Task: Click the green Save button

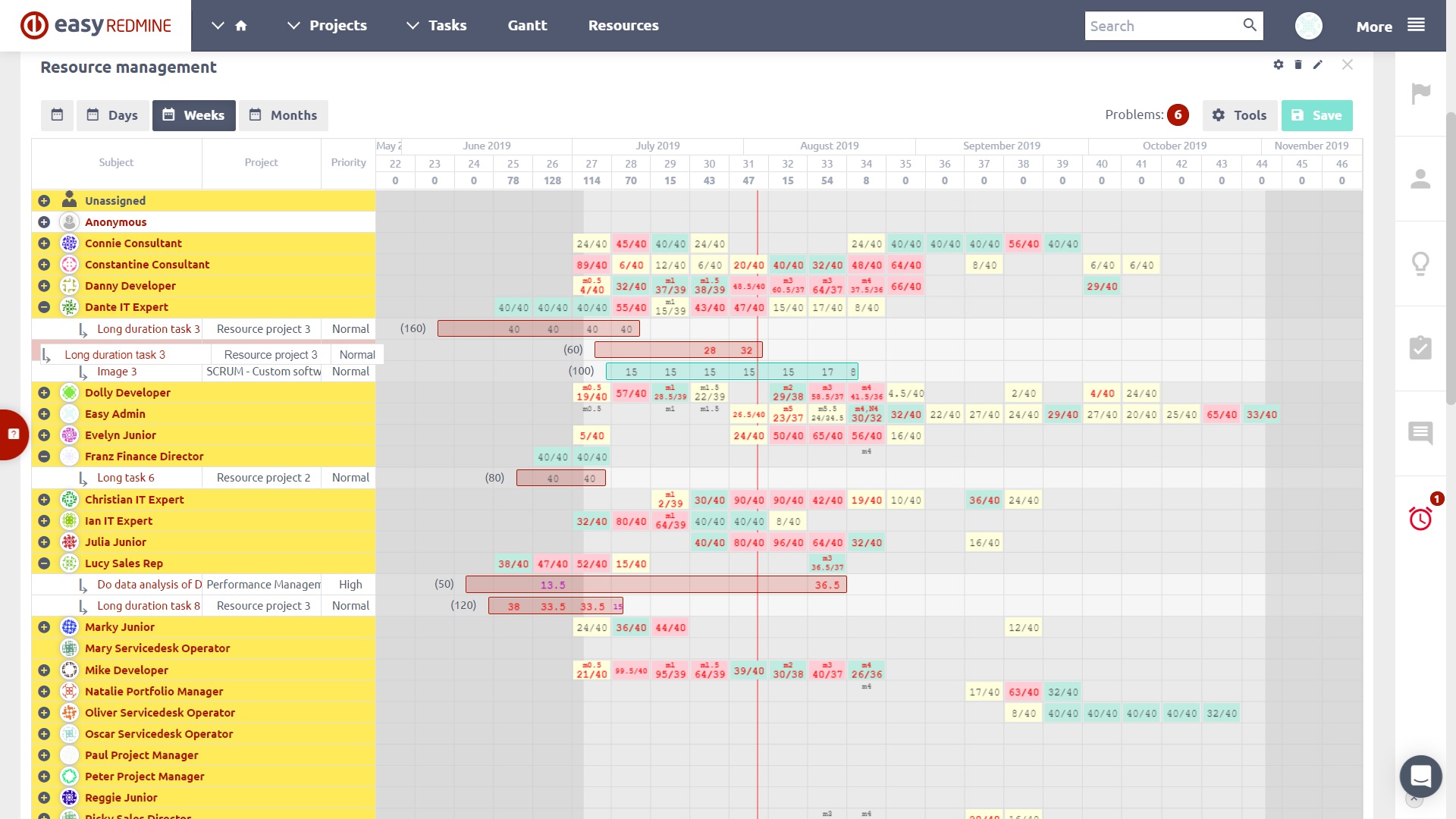Action: 1316,115
